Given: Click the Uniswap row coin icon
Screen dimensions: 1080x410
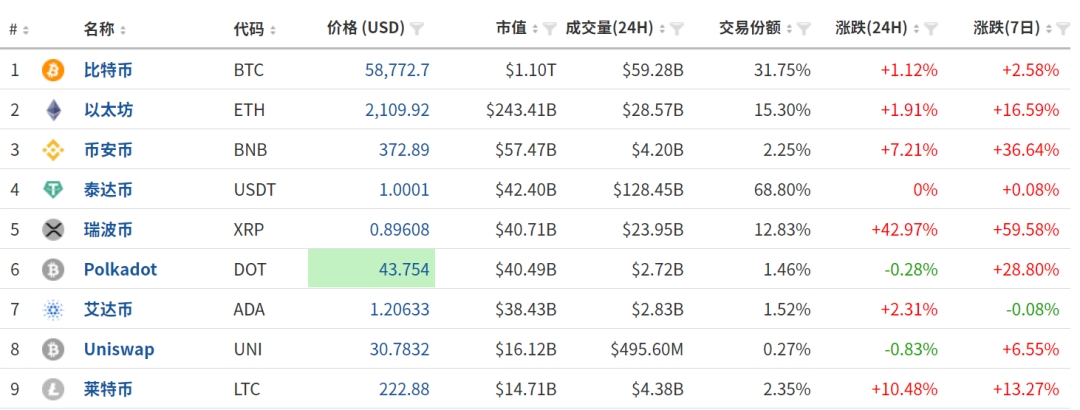Looking at the screenshot, I should (x=53, y=350).
